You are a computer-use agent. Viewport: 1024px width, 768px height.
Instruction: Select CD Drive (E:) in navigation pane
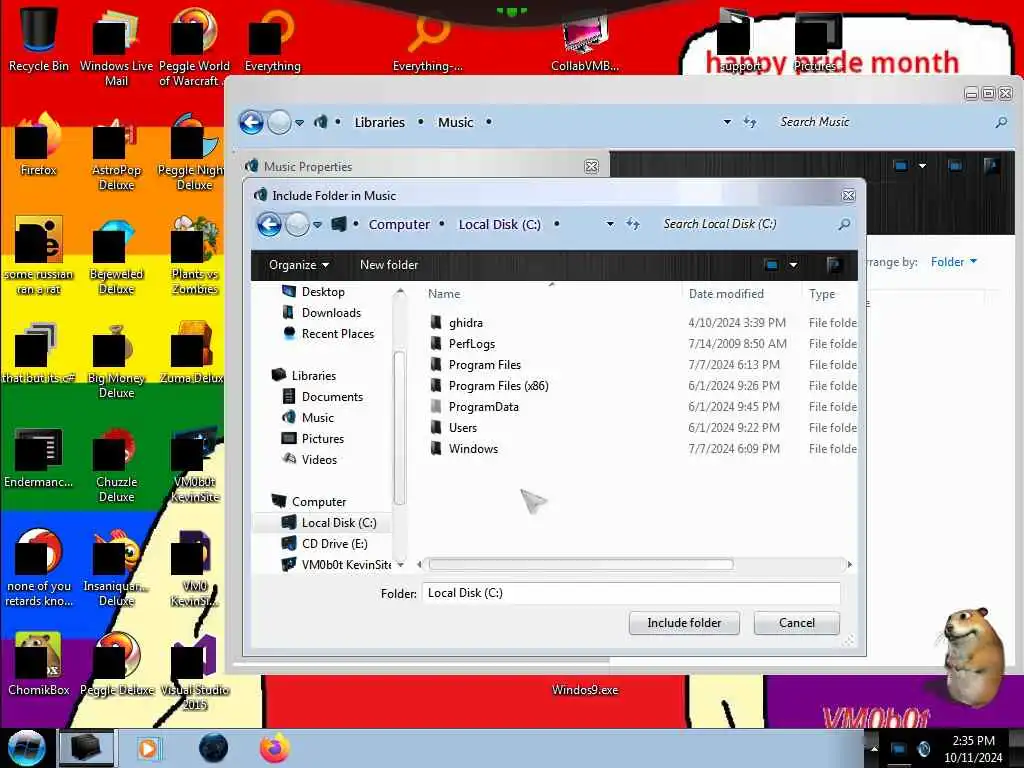pos(334,543)
